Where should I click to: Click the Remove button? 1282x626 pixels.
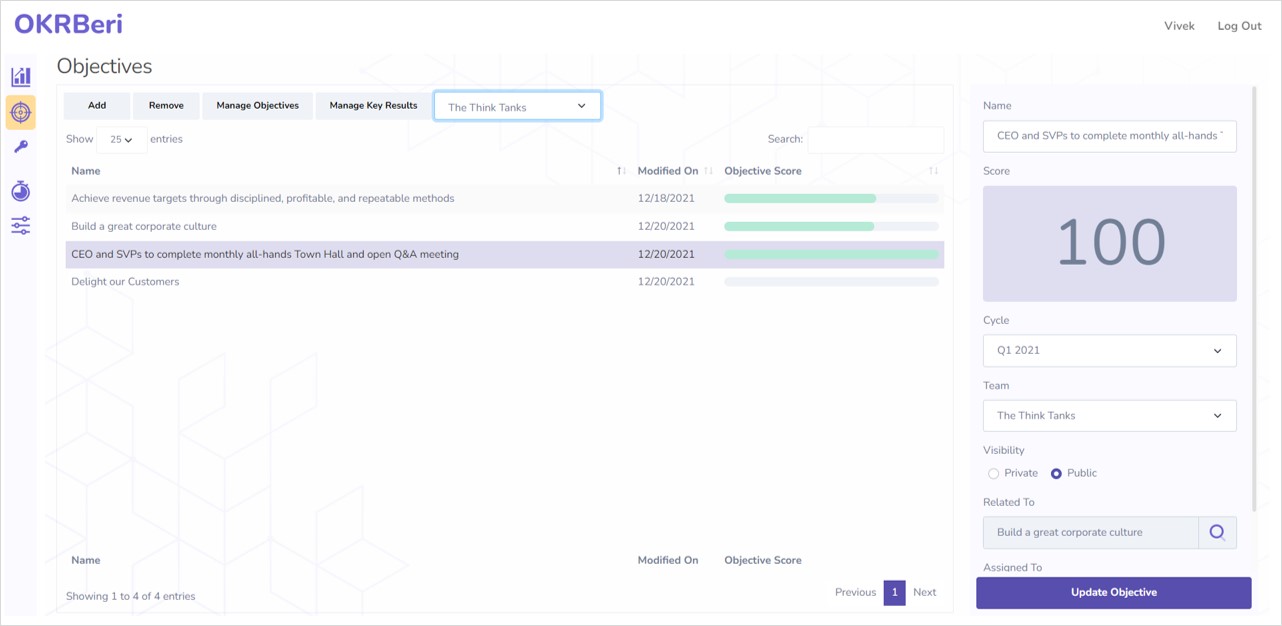(x=166, y=106)
